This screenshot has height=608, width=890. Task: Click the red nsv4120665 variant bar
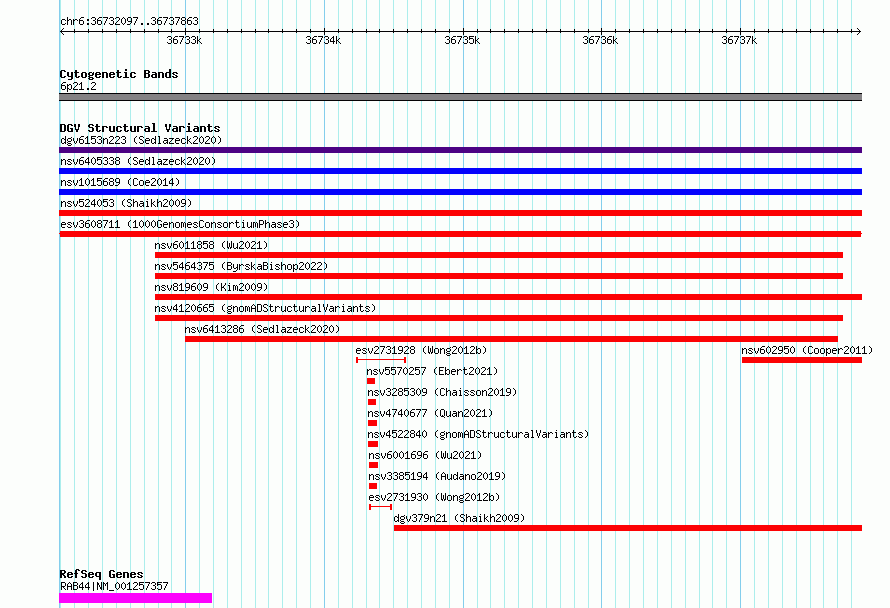tap(499, 318)
